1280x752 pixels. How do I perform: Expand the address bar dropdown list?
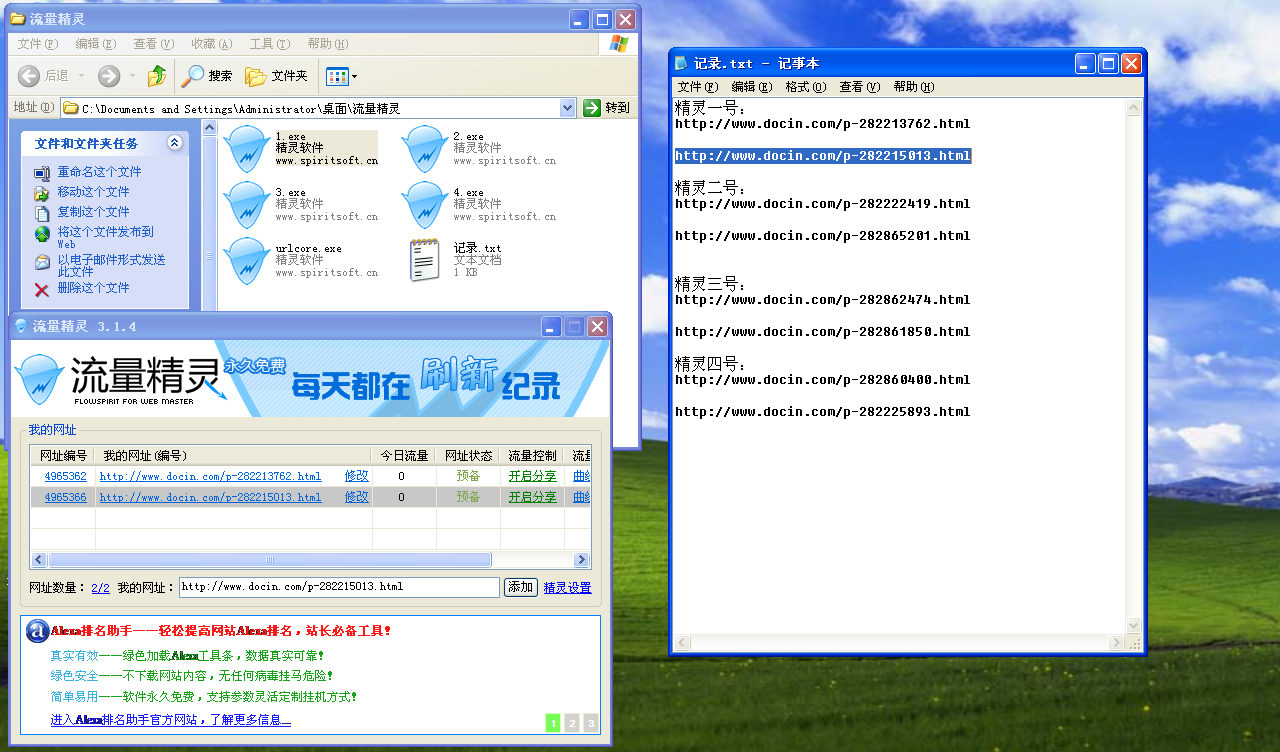[568, 108]
